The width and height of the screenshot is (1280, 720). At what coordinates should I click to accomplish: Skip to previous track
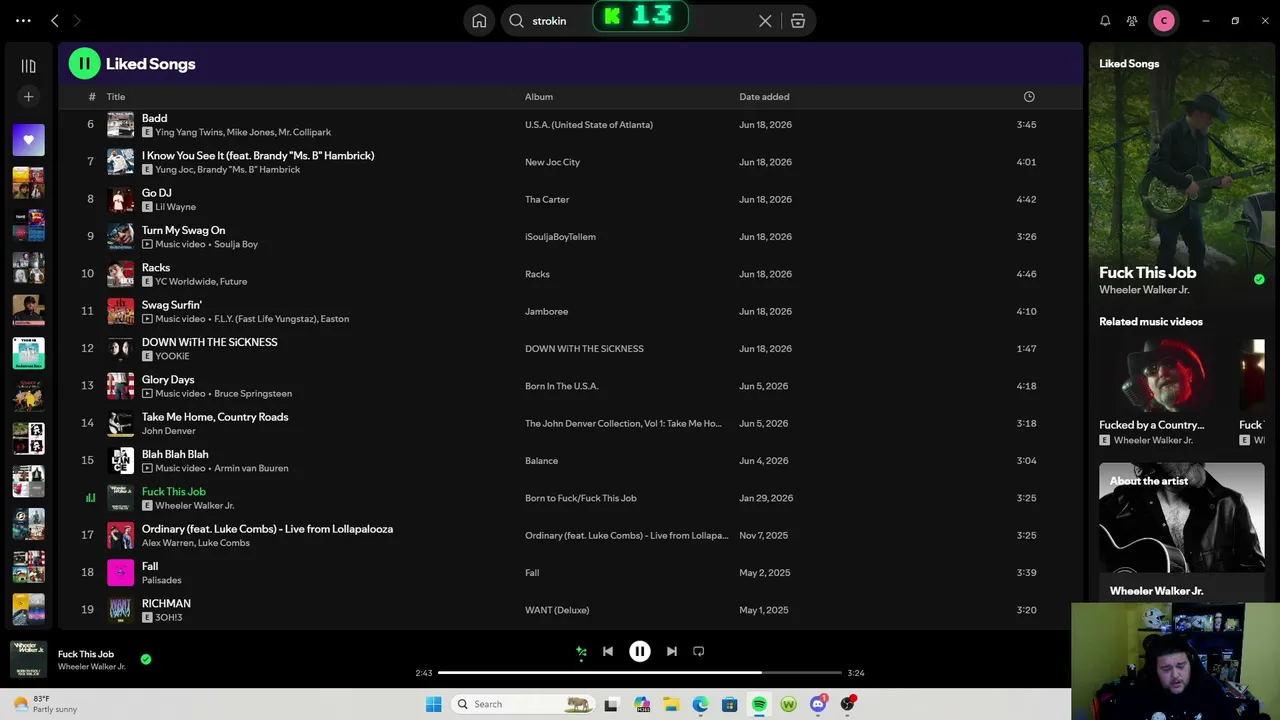(607, 651)
